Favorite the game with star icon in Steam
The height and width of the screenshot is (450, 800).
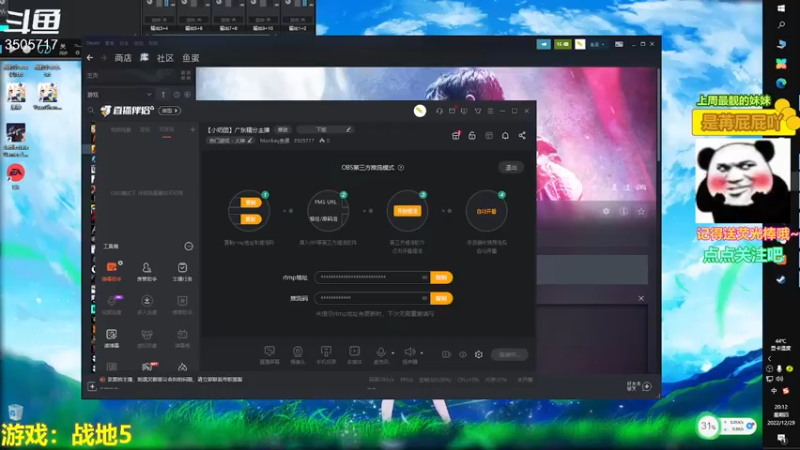coord(641,211)
